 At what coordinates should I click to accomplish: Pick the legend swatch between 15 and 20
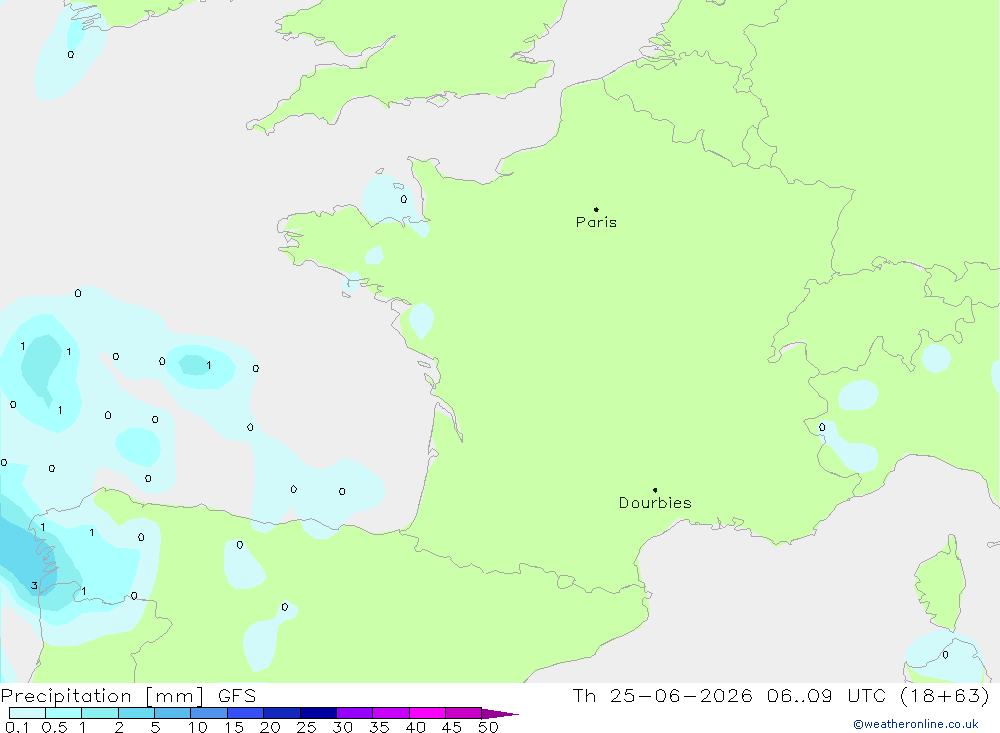point(245,713)
